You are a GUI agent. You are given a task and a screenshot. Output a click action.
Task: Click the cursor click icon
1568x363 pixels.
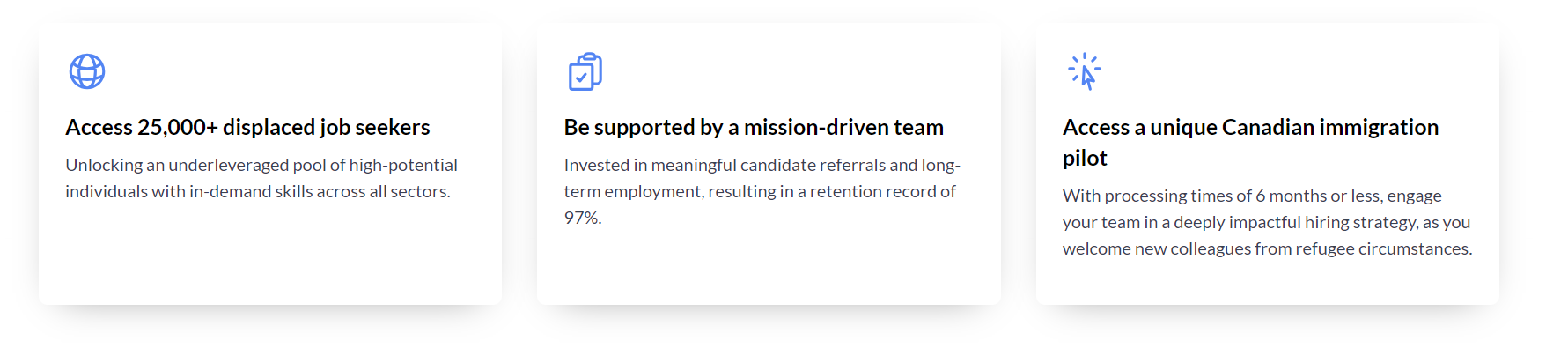click(1085, 71)
